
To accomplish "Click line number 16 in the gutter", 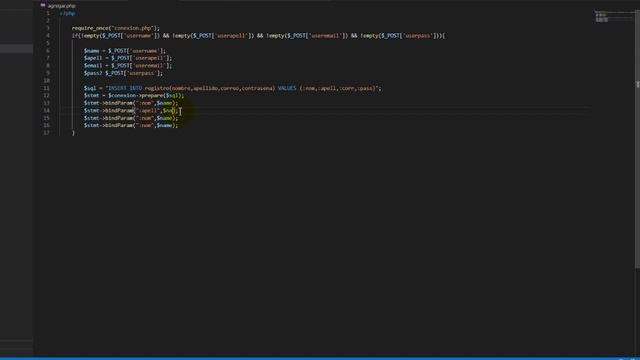I will pyautogui.click(x=47, y=125).
